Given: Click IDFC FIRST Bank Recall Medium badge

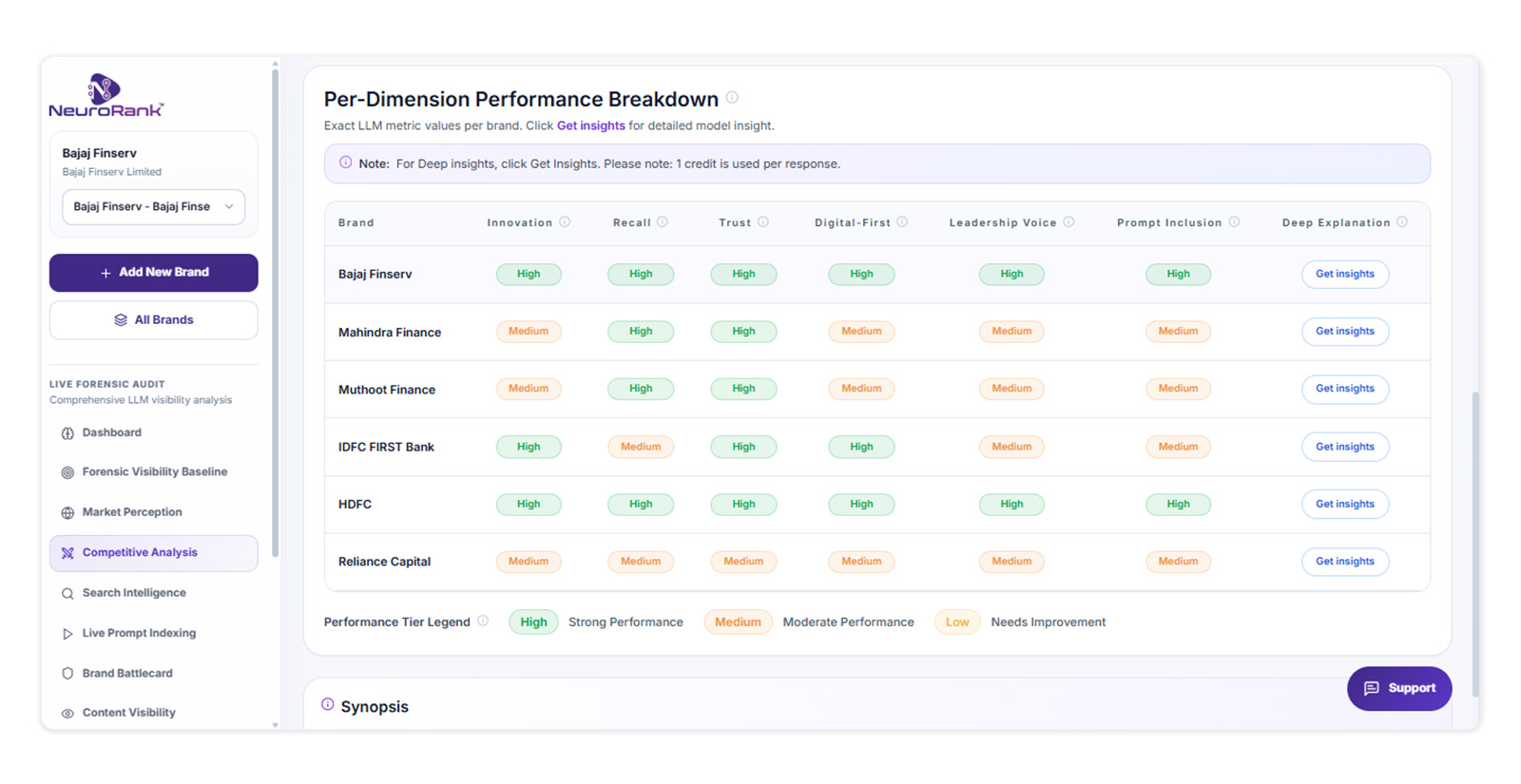Looking at the screenshot, I should click(641, 447).
